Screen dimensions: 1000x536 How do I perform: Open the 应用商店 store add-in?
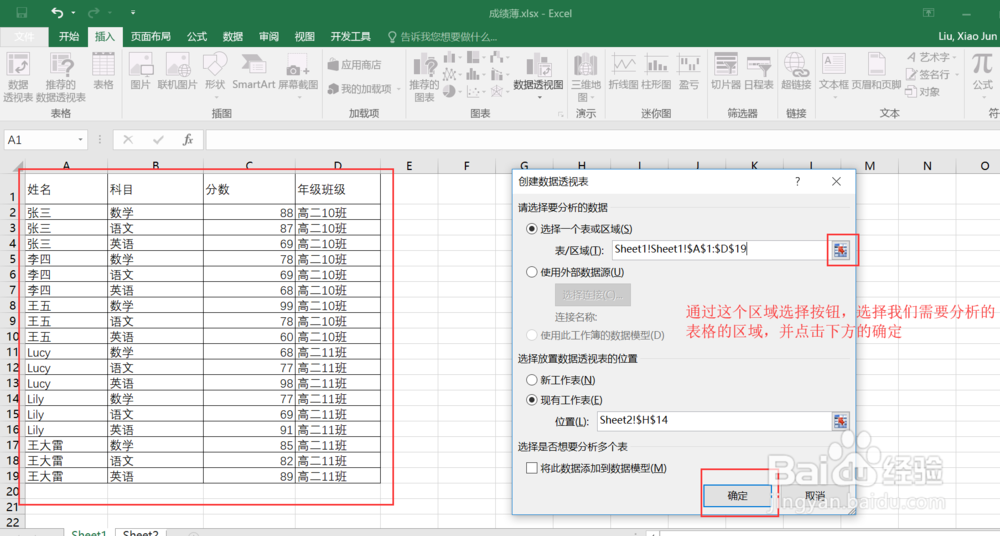pos(355,64)
